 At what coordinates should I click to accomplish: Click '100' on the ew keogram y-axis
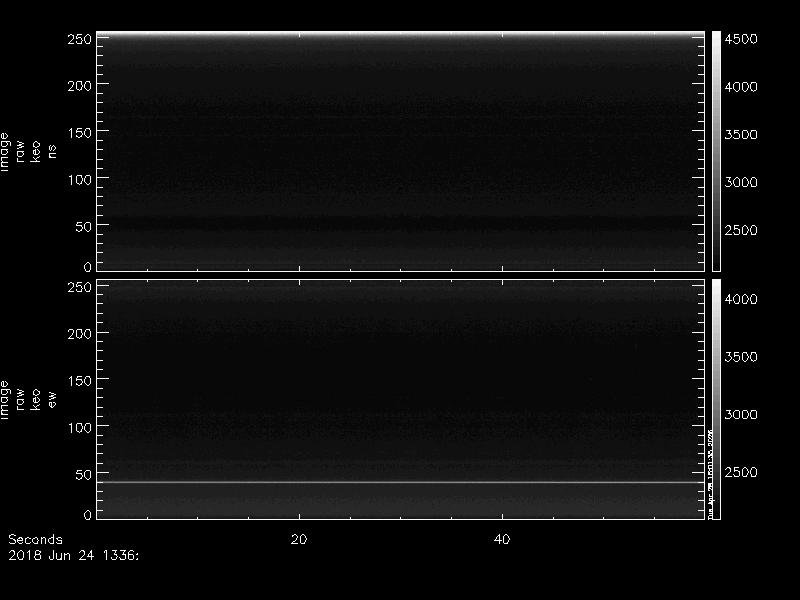click(80, 428)
